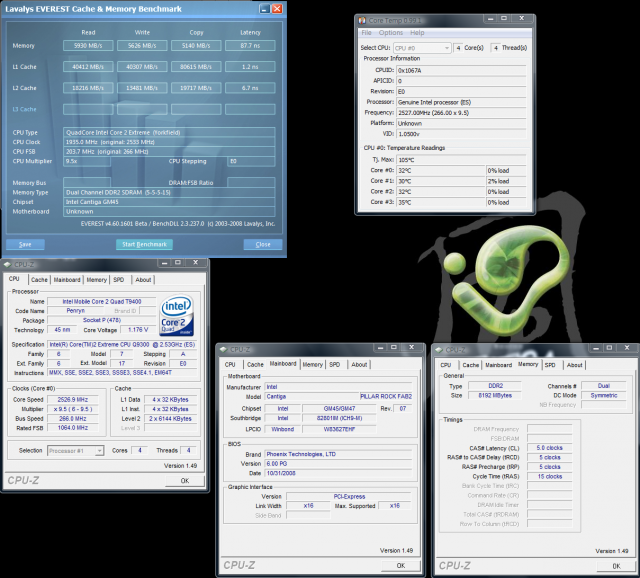
Task: Click the Intel Mobile Core 2 Quad T9400 name field
Action: [x=102, y=301]
